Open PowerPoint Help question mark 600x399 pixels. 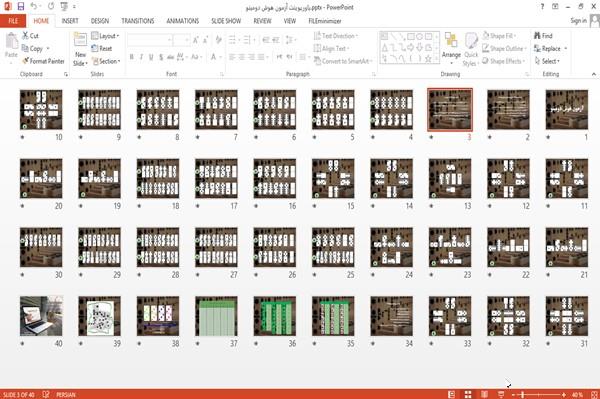click(542, 7)
